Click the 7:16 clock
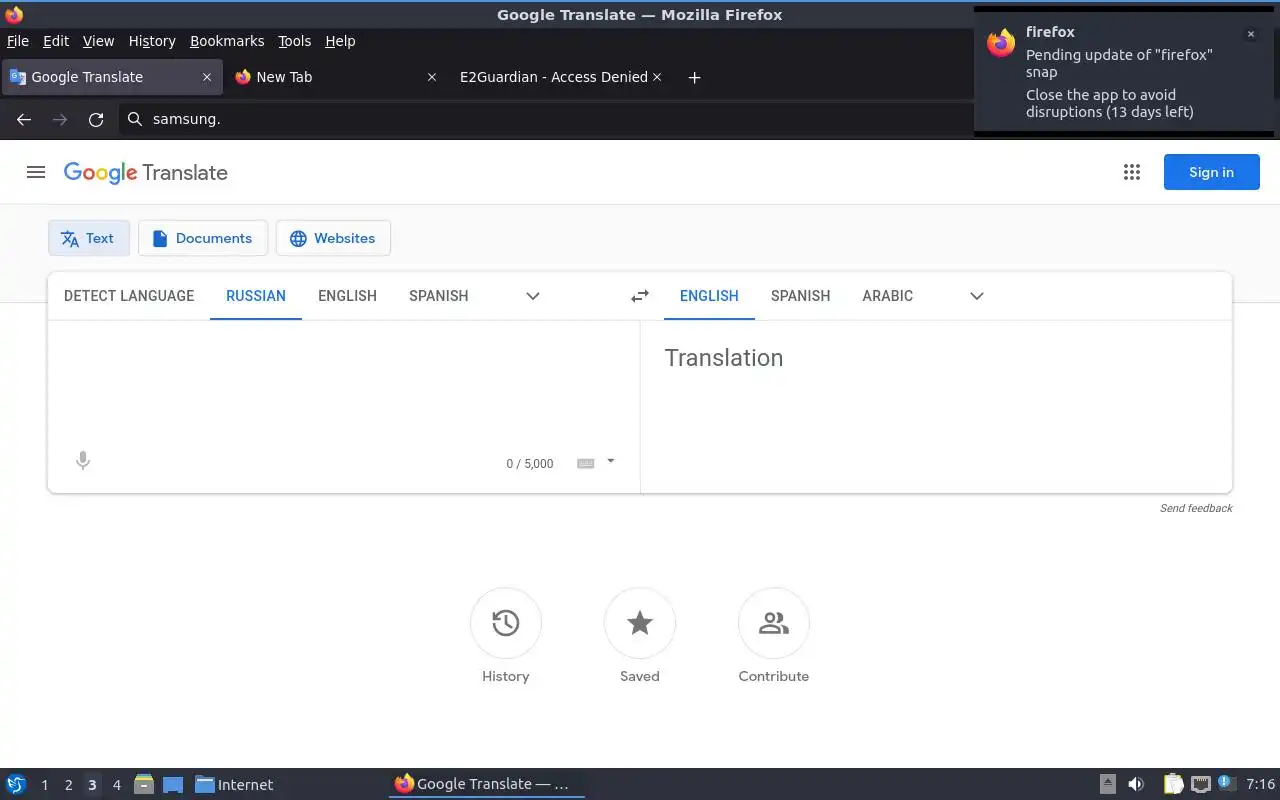 1260,784
